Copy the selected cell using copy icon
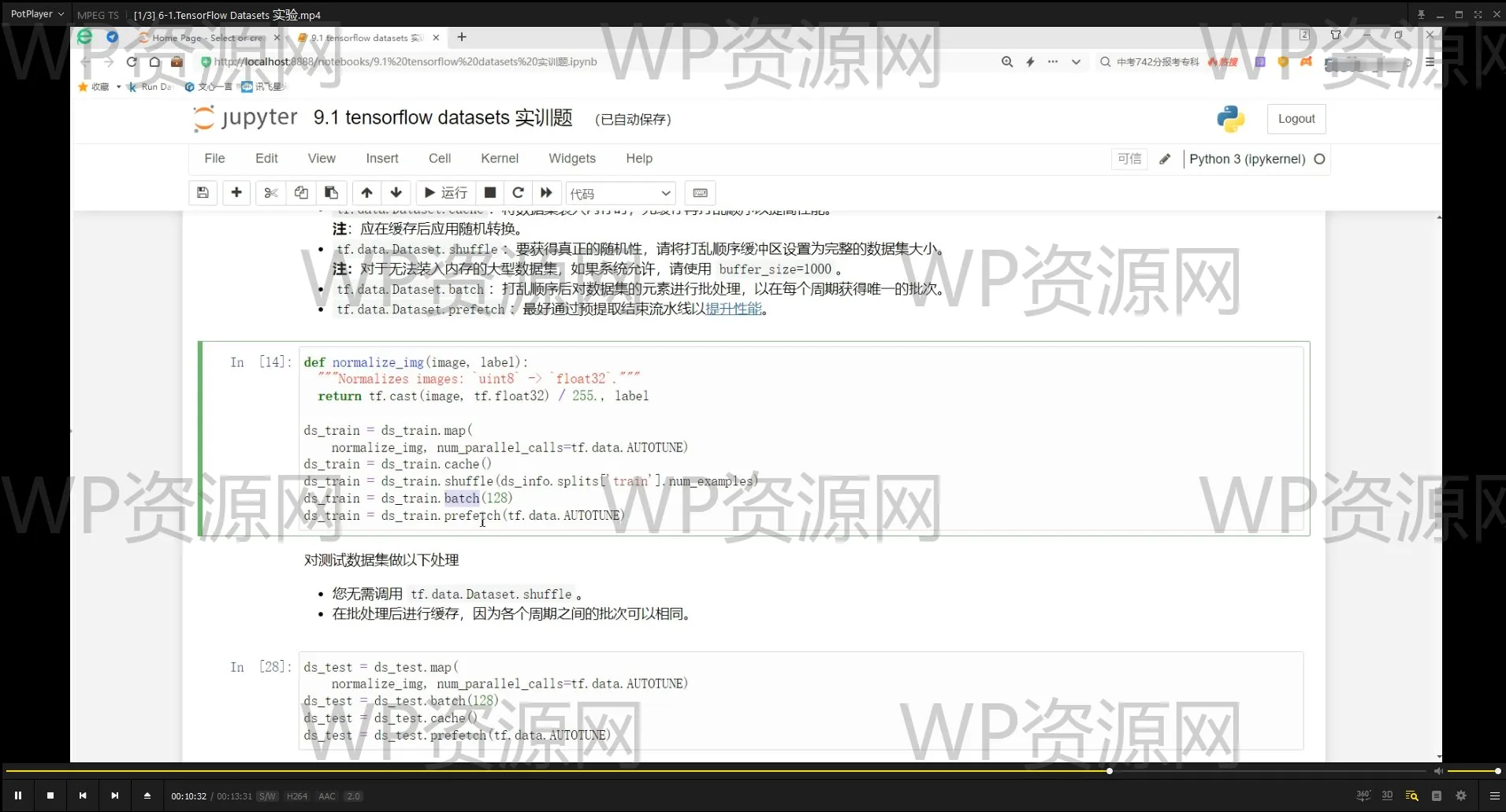Viewport: 1506px width, 812px height. pyautogui.click(x=300, y=193)
